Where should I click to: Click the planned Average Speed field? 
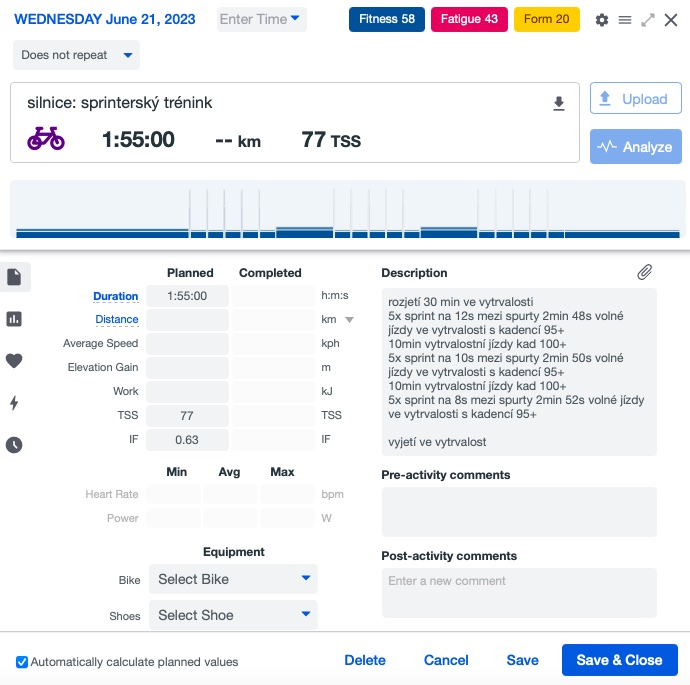[x=187, y=344]
